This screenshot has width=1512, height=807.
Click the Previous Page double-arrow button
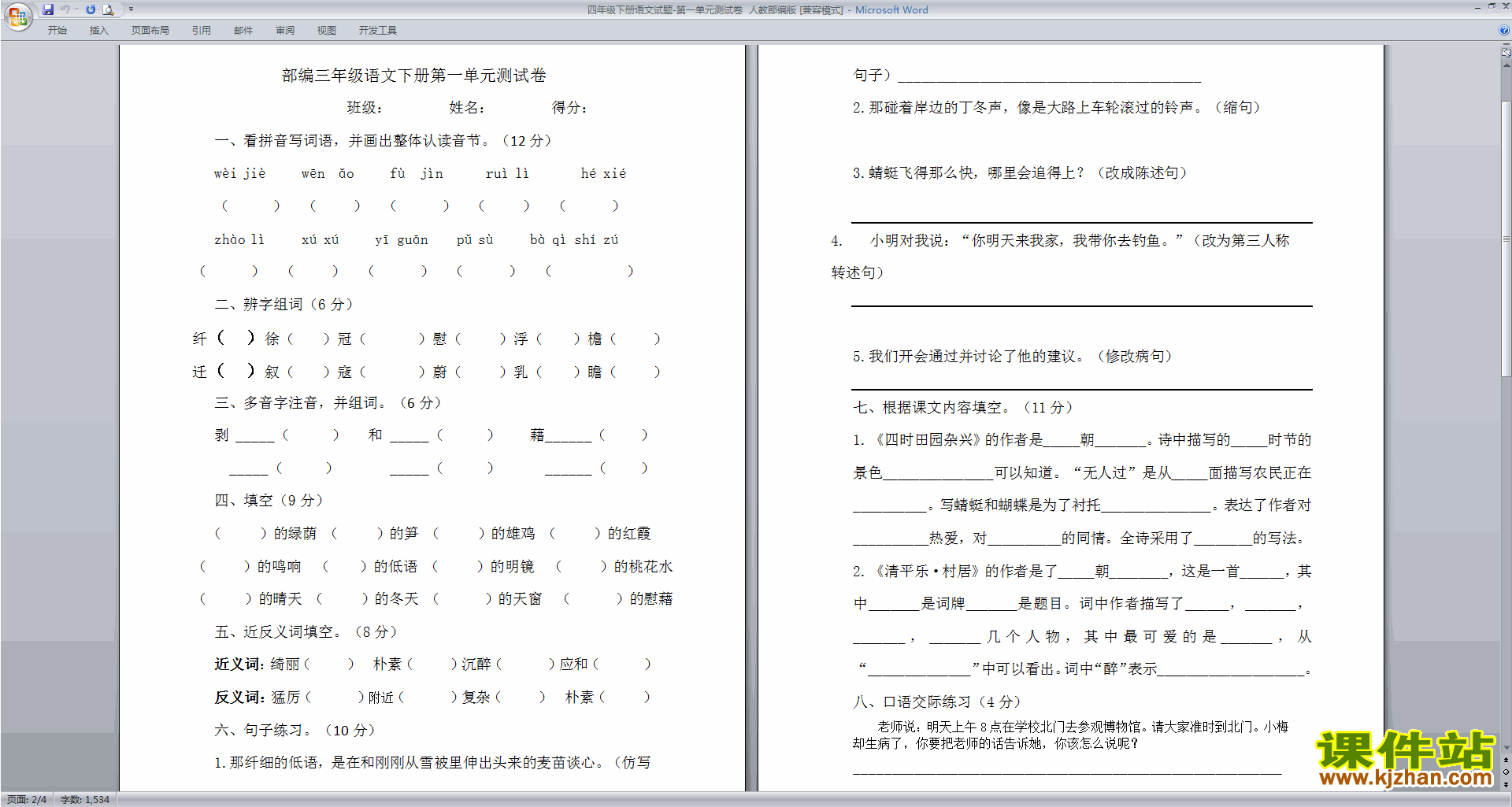(1506, 760)
